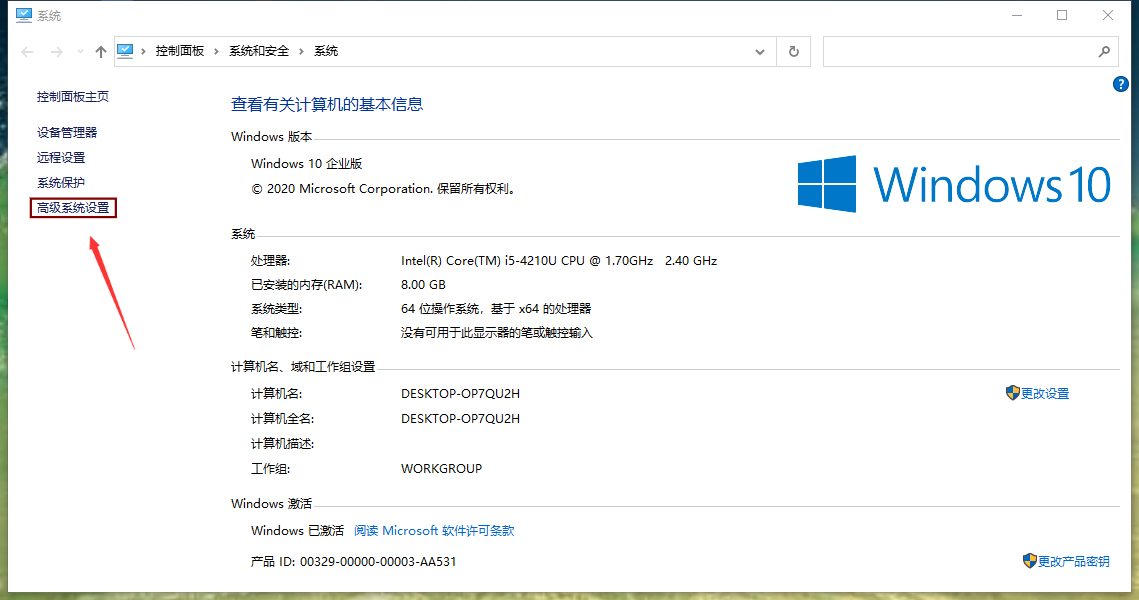This screenshot has width=1139, height=600.
Task: Click the DESKTOP-OP7QU2H value beside 计算机全名
Action: click(x=461, y=418)
